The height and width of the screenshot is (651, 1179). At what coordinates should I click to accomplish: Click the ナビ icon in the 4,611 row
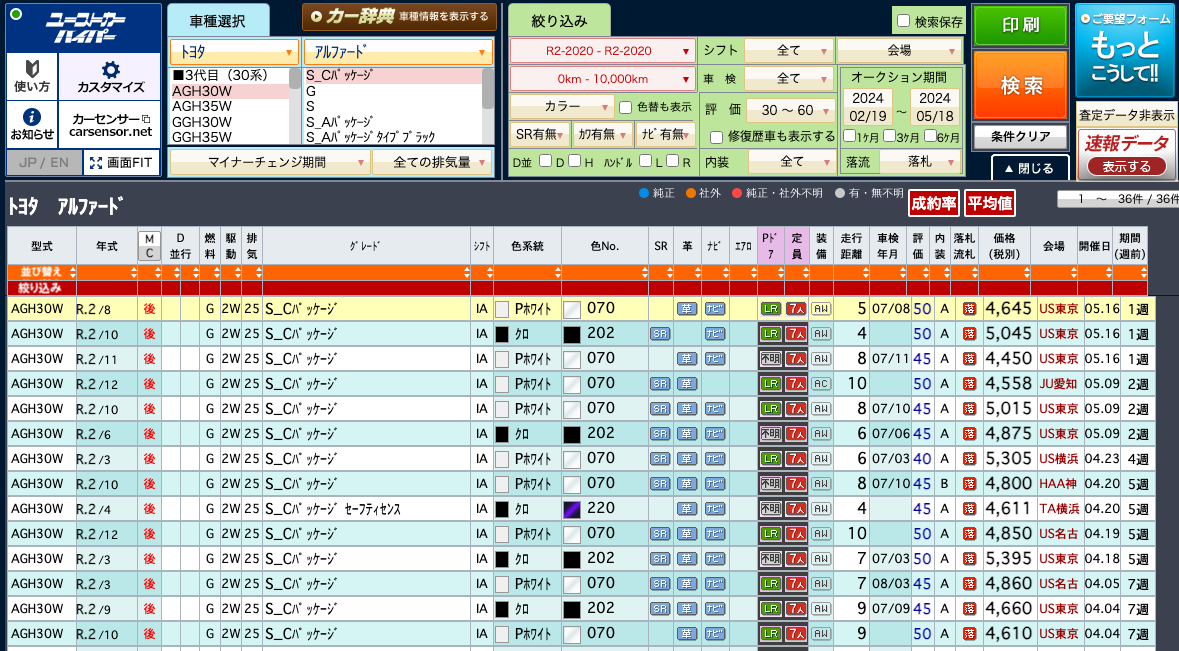(715, 509)
